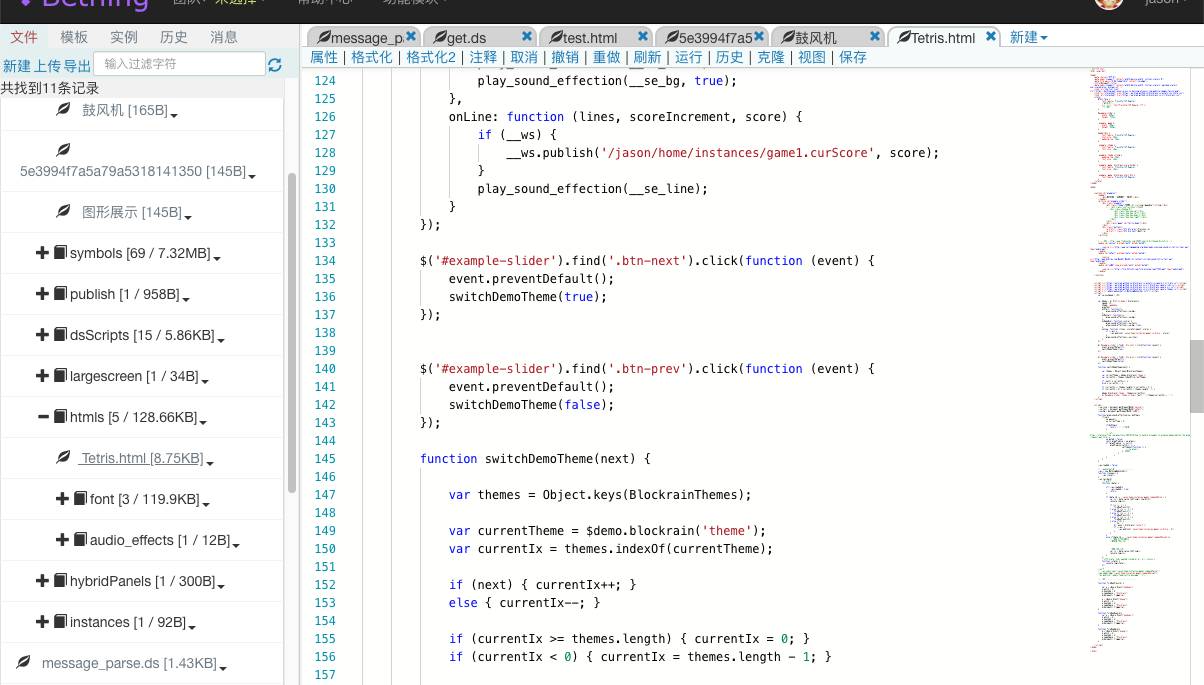This screenshot has height=685, width=1204.
Task: Switch to the test.html editor tab
Action: click(x=588, y=38)
